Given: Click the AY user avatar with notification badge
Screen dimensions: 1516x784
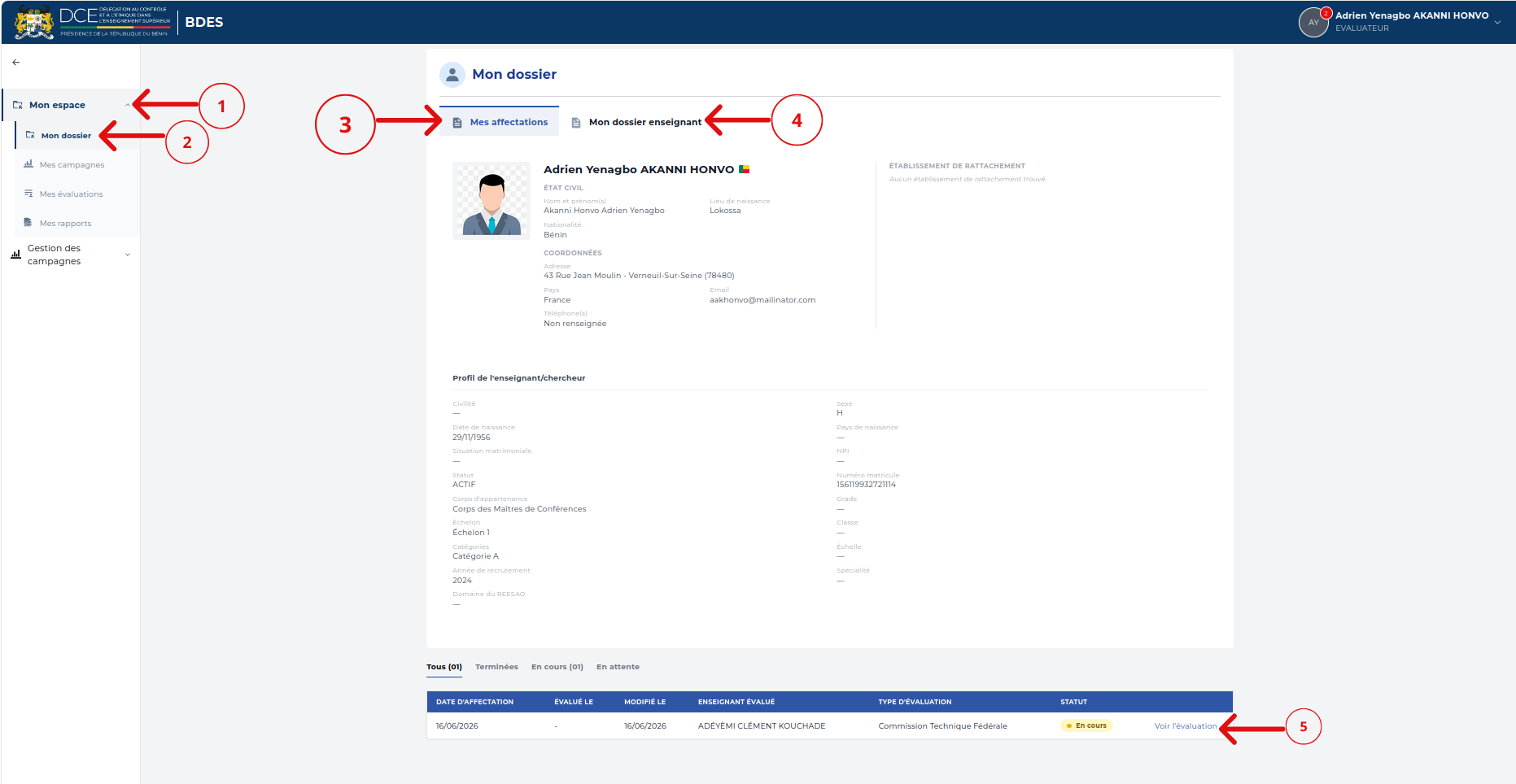Looking at the screenshot, I should pyautogui.click(x=1314, y=22).
